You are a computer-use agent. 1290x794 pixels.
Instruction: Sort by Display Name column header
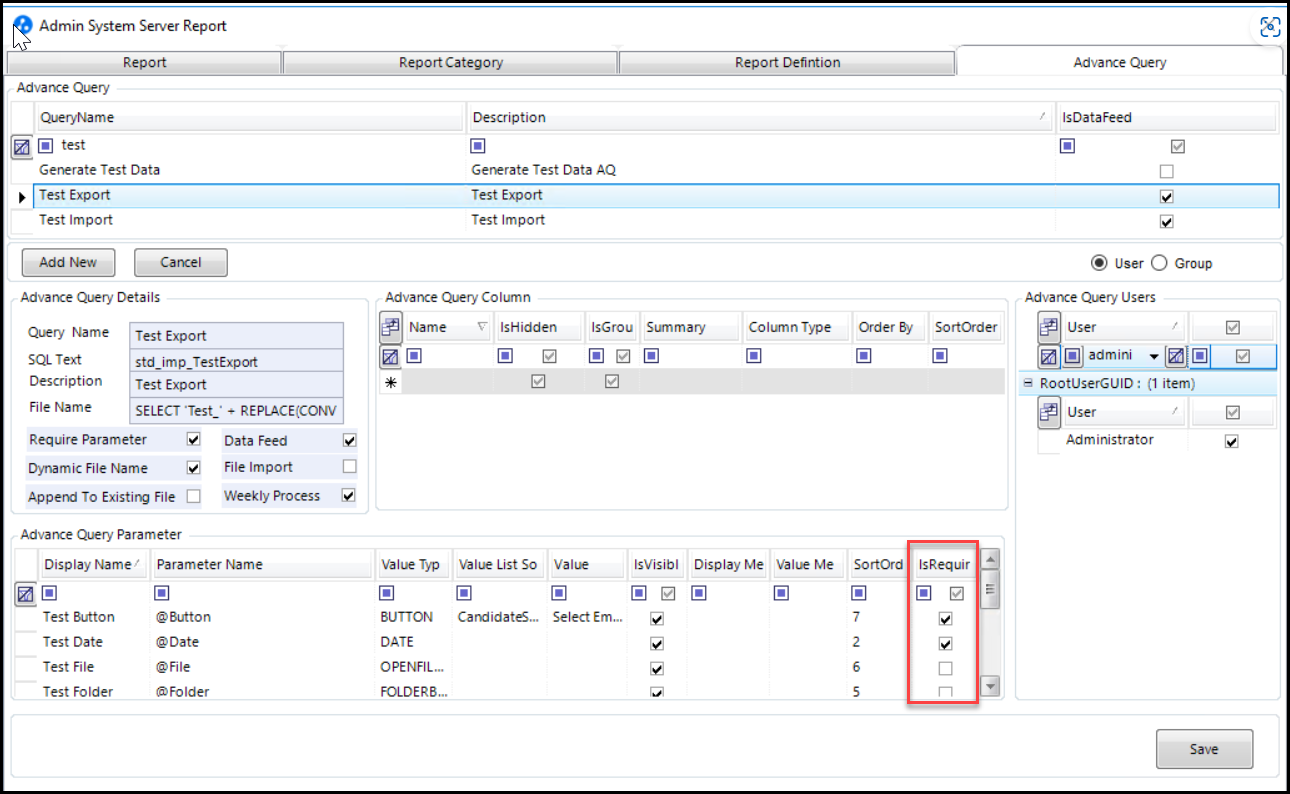click(94, 564)
